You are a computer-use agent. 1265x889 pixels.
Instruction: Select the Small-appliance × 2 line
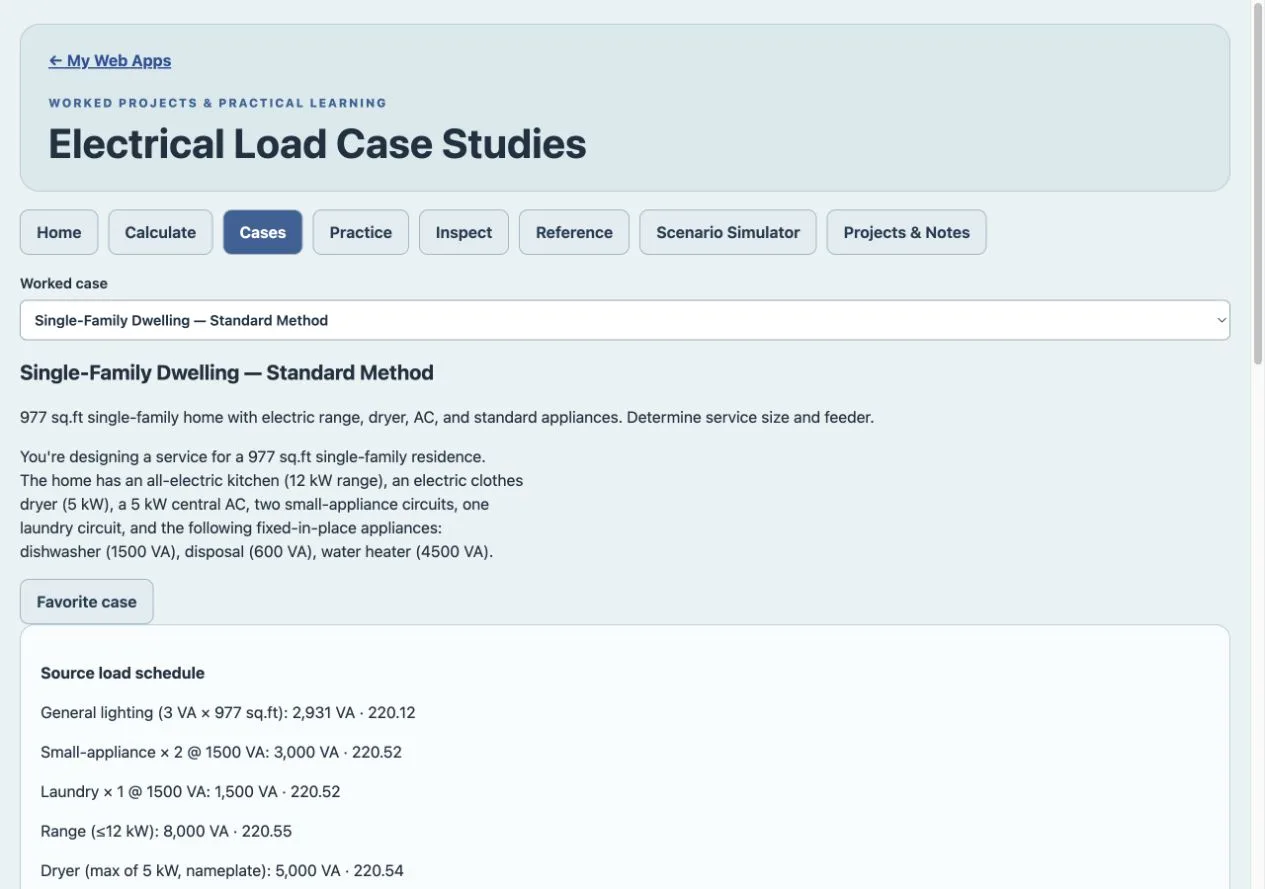(x=221, y=752)
